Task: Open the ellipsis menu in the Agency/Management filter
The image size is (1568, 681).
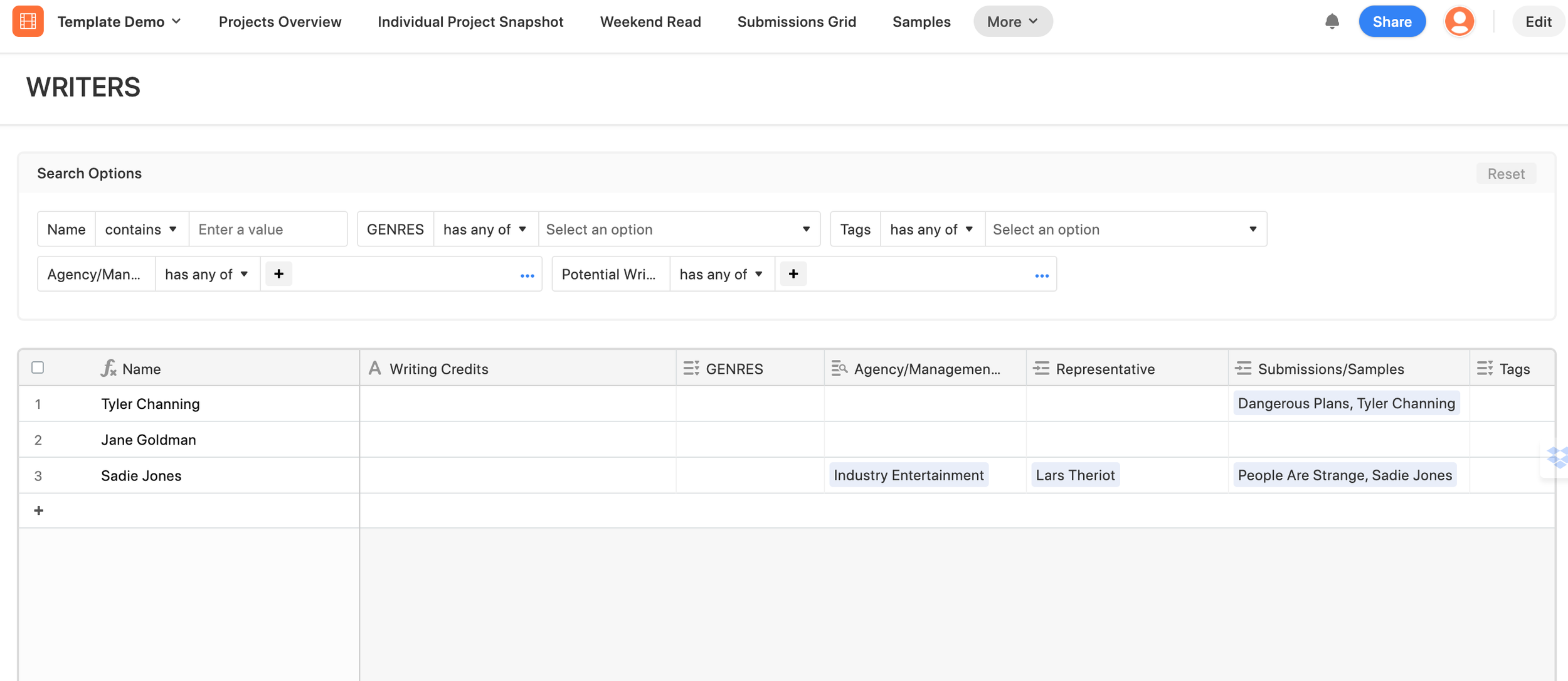Action: (527, 275)
